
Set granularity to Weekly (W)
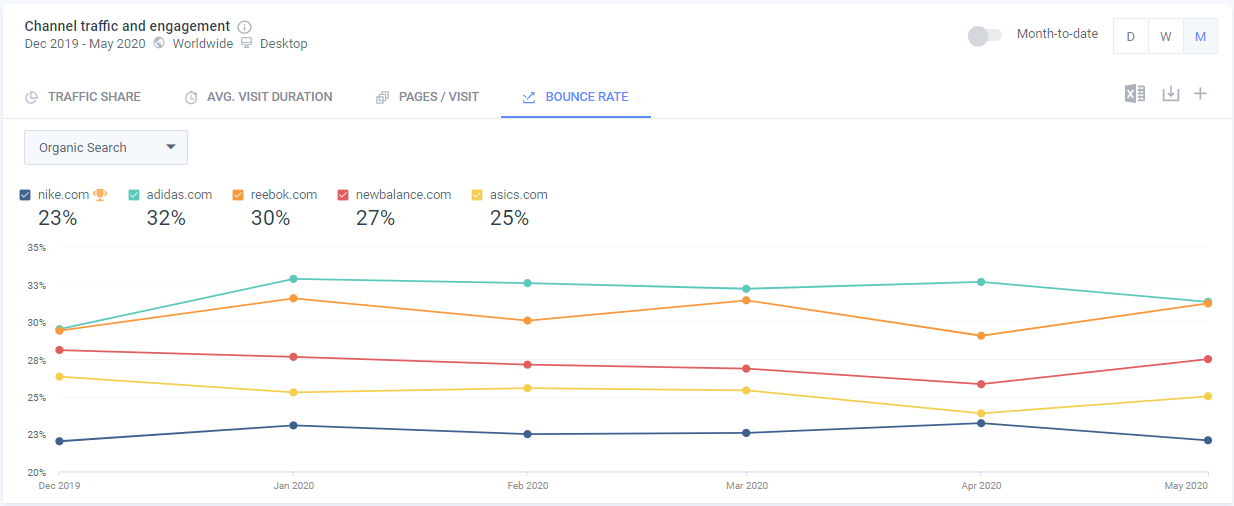1166,36
